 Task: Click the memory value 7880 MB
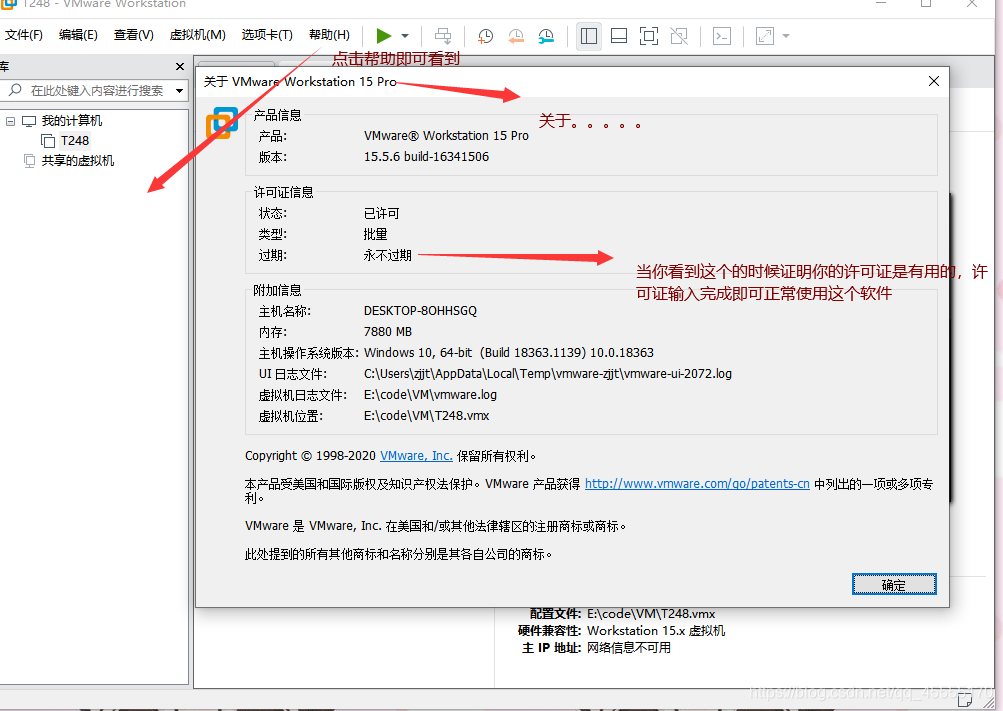(388, 332)
